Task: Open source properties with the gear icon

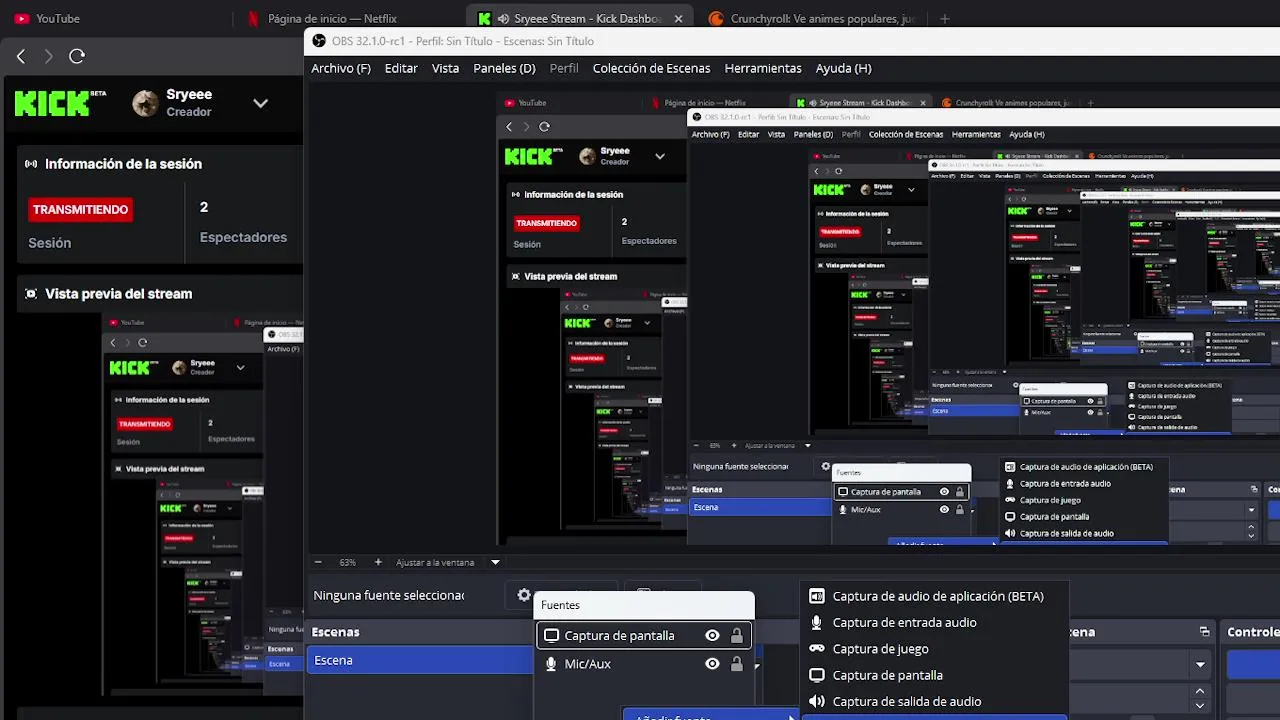Action: coord(524,595)
